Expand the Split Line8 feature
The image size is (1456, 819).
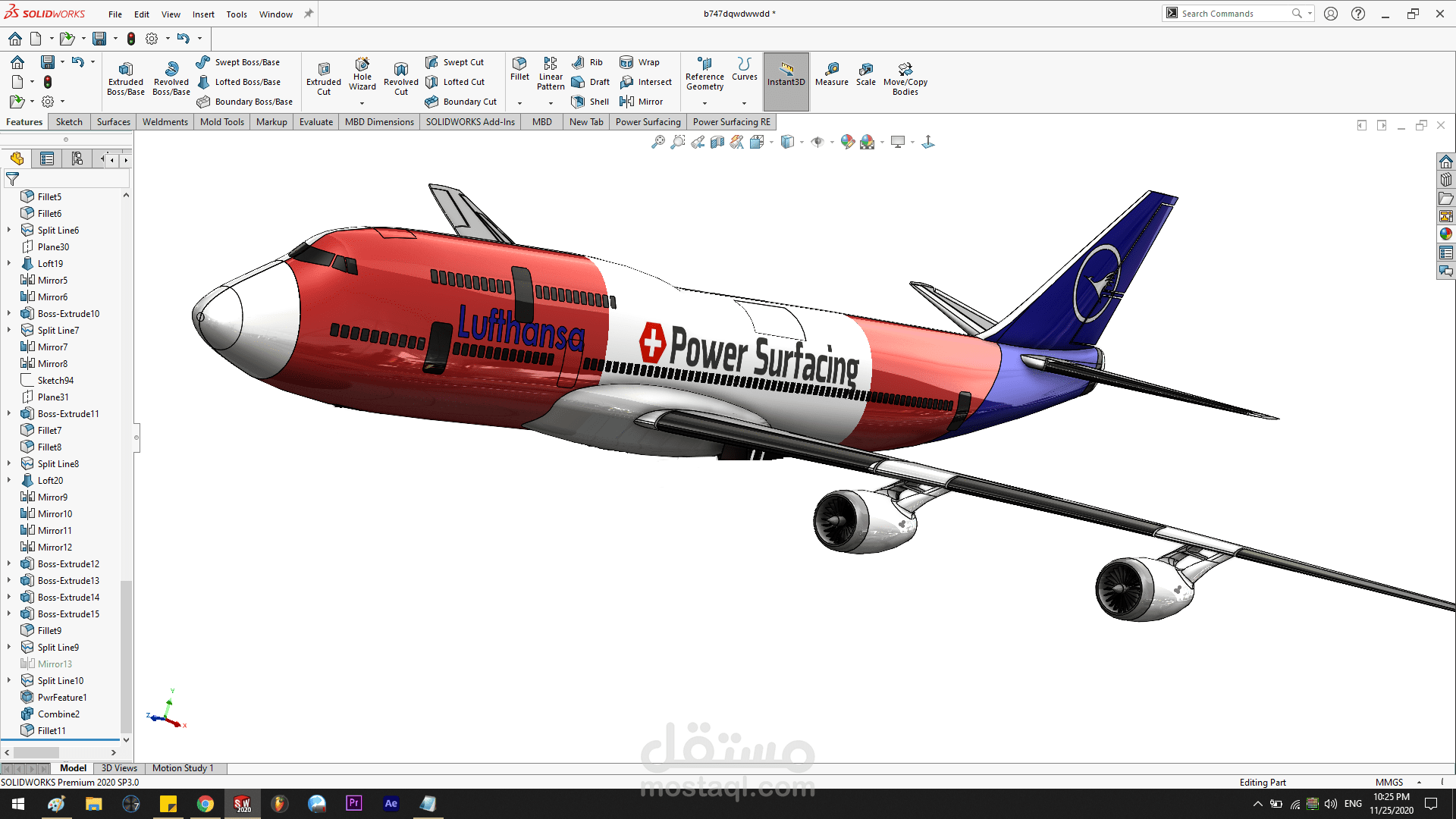click(x=9, y=463)
